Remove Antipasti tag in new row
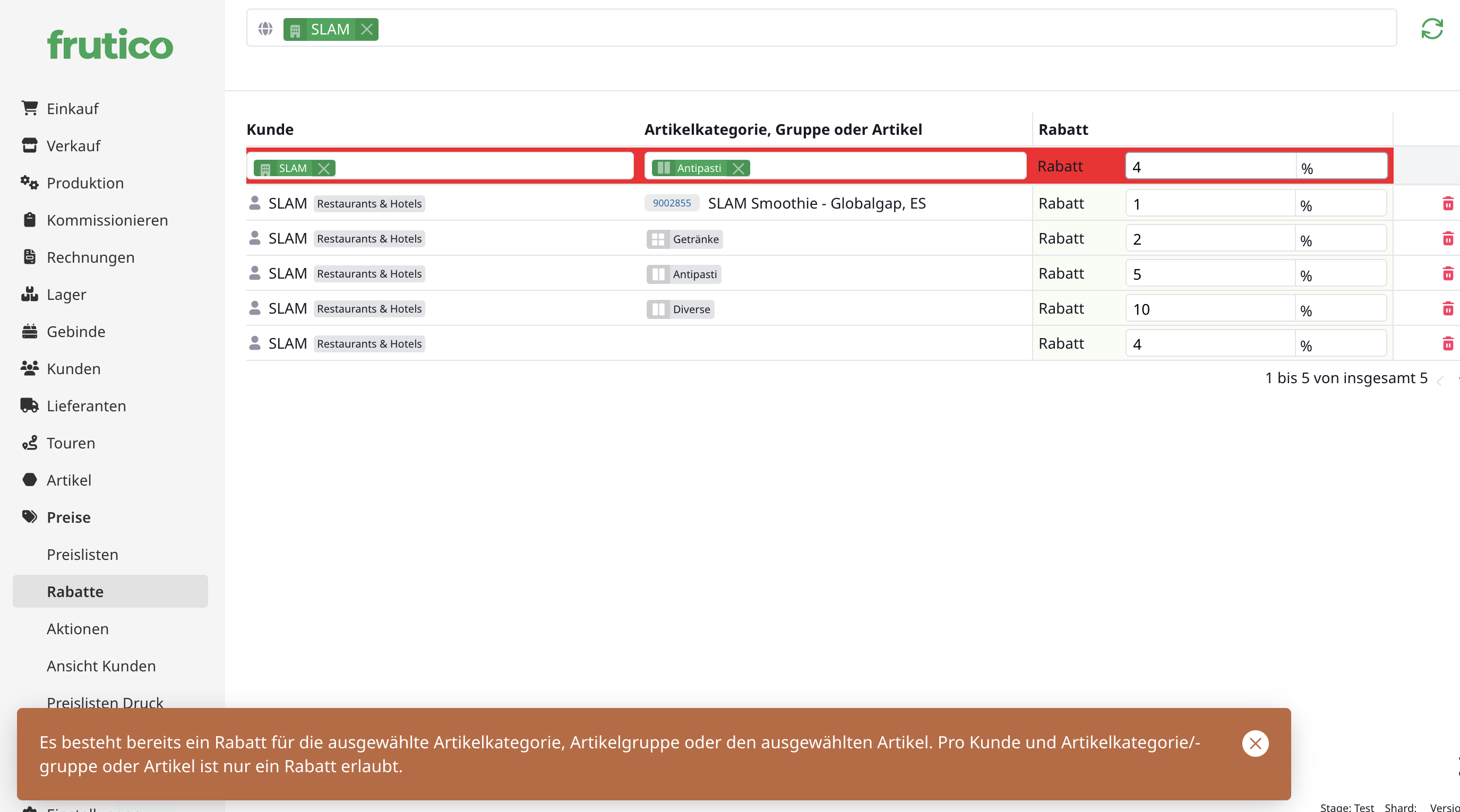The width and height of the screenshot is (1460, 812). click(738, 168)
